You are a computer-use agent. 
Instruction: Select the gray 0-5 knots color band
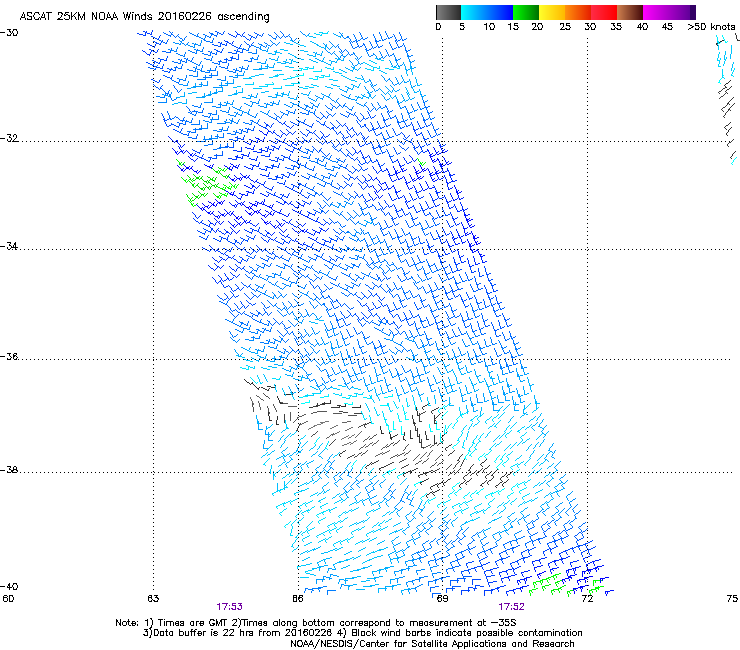point(448,12)
